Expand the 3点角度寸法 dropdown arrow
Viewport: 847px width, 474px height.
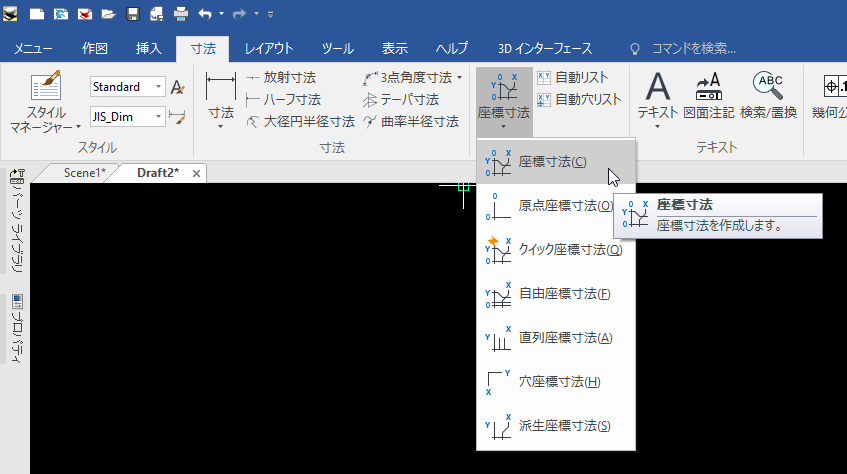459,77
